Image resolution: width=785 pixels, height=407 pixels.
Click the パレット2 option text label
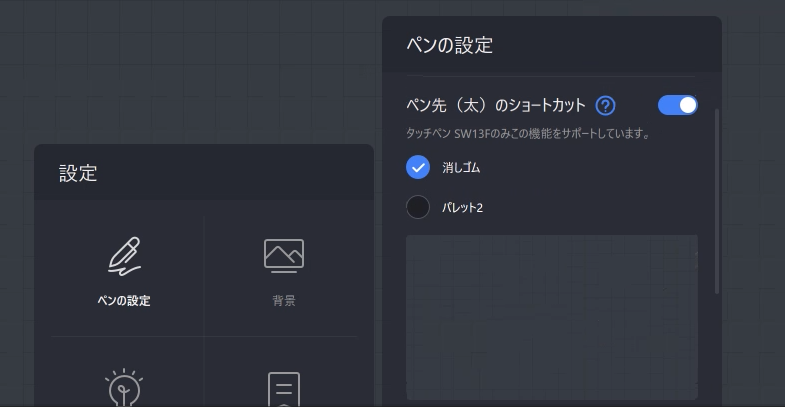click(x=463, y=208)
